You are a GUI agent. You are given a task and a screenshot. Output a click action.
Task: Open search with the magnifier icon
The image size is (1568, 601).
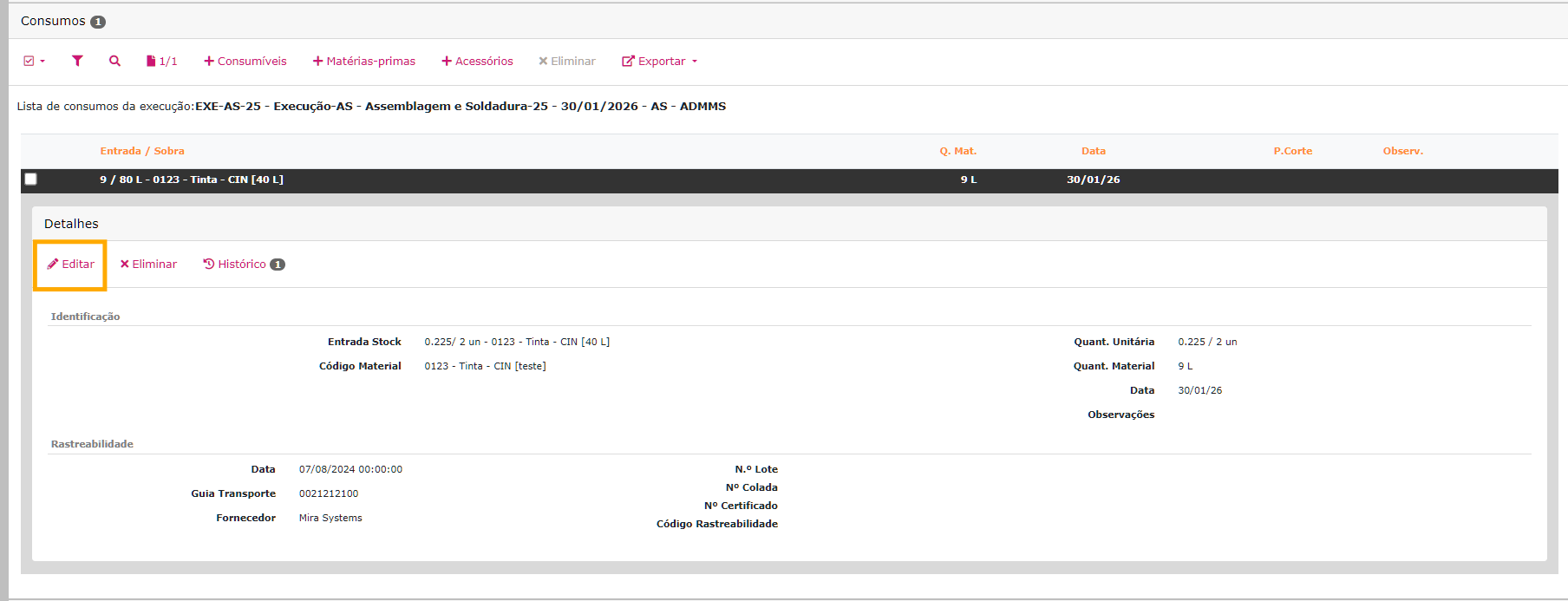click(114, 61)
